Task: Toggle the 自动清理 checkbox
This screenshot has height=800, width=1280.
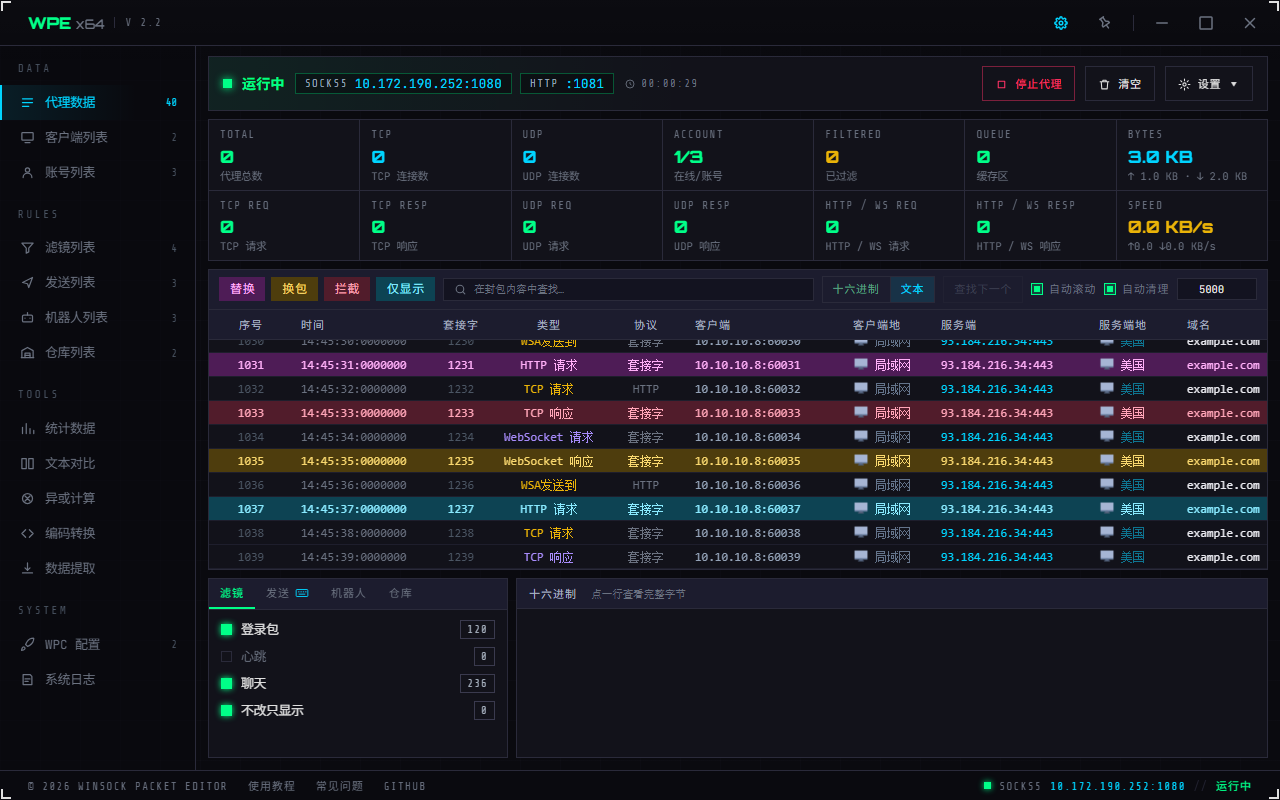Action: 1110,289
